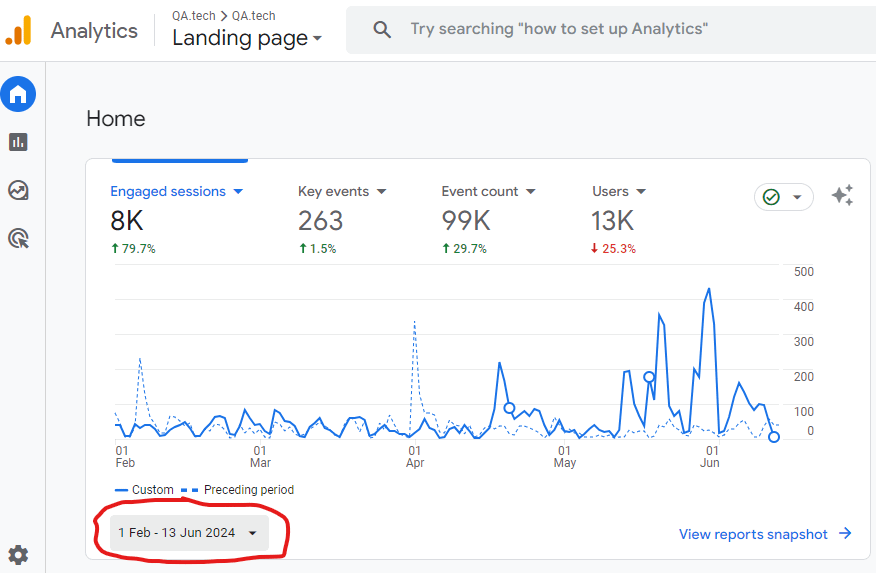
Task: Click the Insights sparkle icon
Action: [x=842, y=196]
